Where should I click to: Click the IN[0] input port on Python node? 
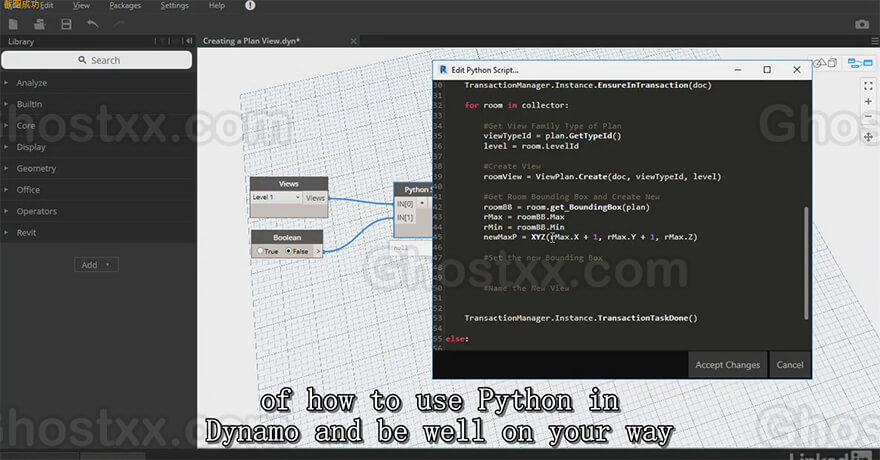pyautogui.click(x=405, y=204)
